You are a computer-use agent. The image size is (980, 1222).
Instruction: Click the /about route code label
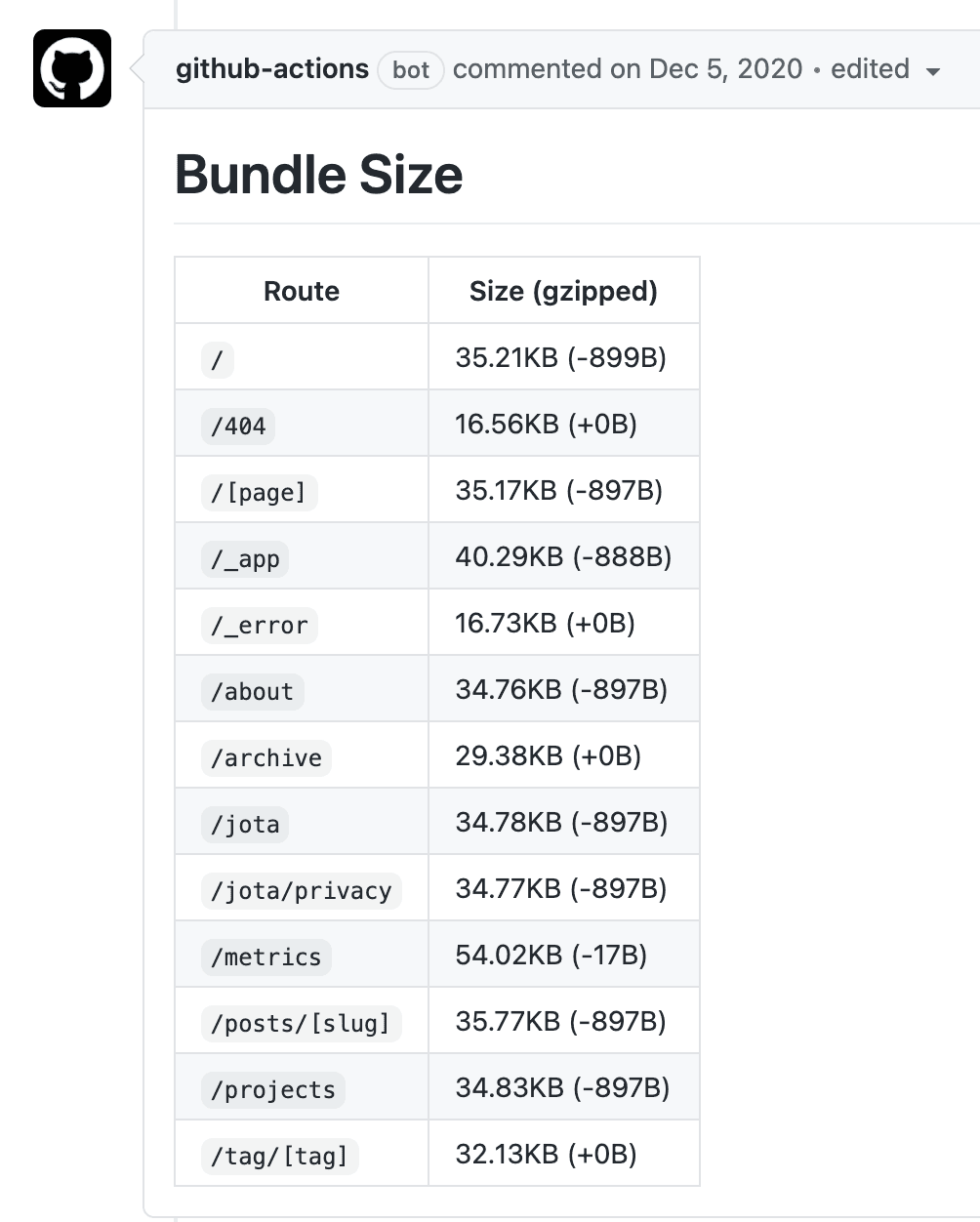[253, 691]
